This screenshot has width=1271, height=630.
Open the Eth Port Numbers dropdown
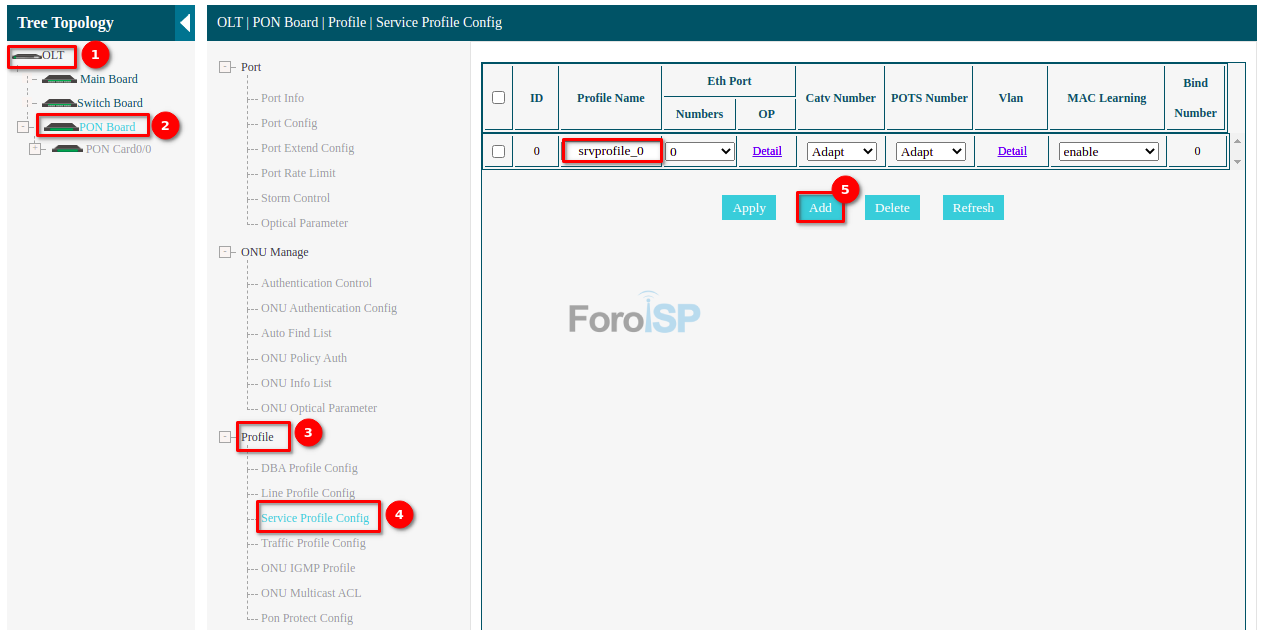(x=700, y=152)
